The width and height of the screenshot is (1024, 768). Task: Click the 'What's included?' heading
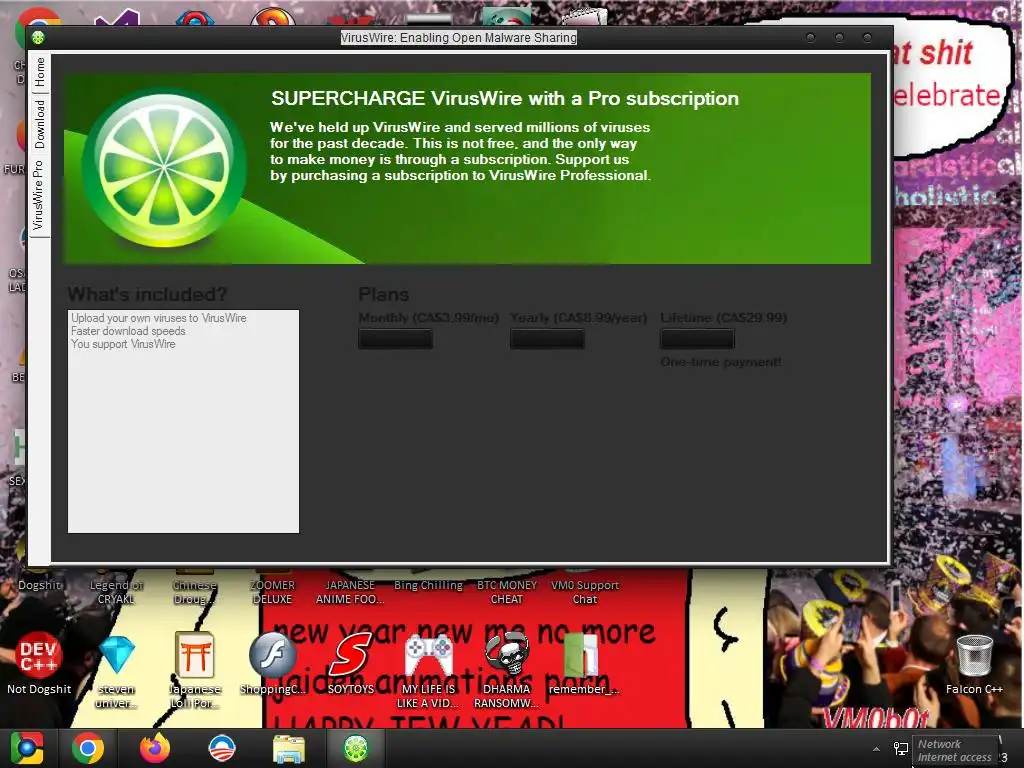pos(147,295)
